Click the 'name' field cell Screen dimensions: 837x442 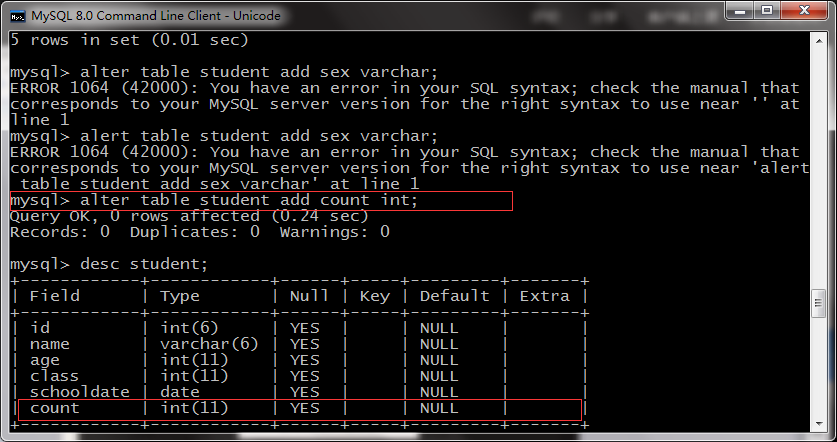click(x=50, y=344)
